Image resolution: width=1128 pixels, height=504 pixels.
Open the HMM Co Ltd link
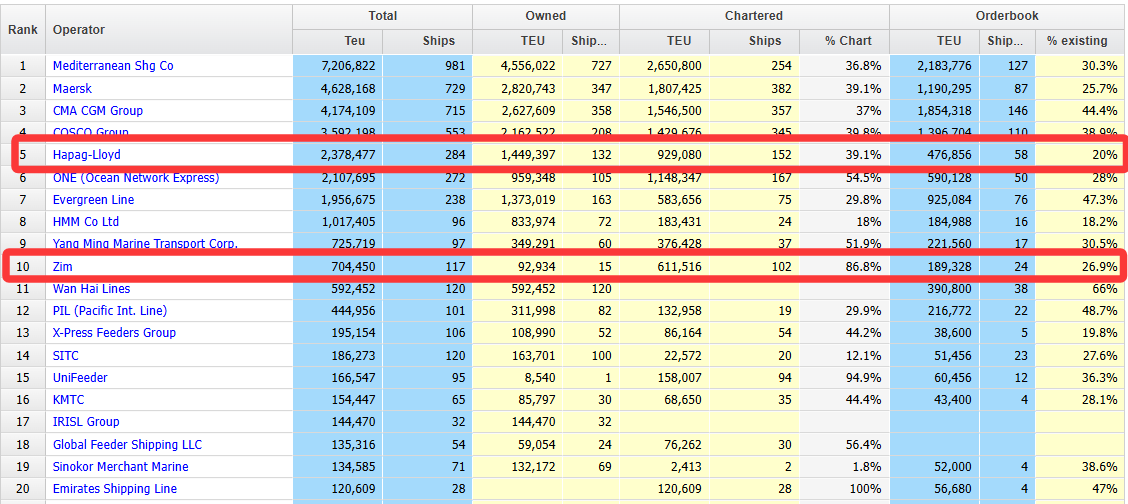point(85,222)
